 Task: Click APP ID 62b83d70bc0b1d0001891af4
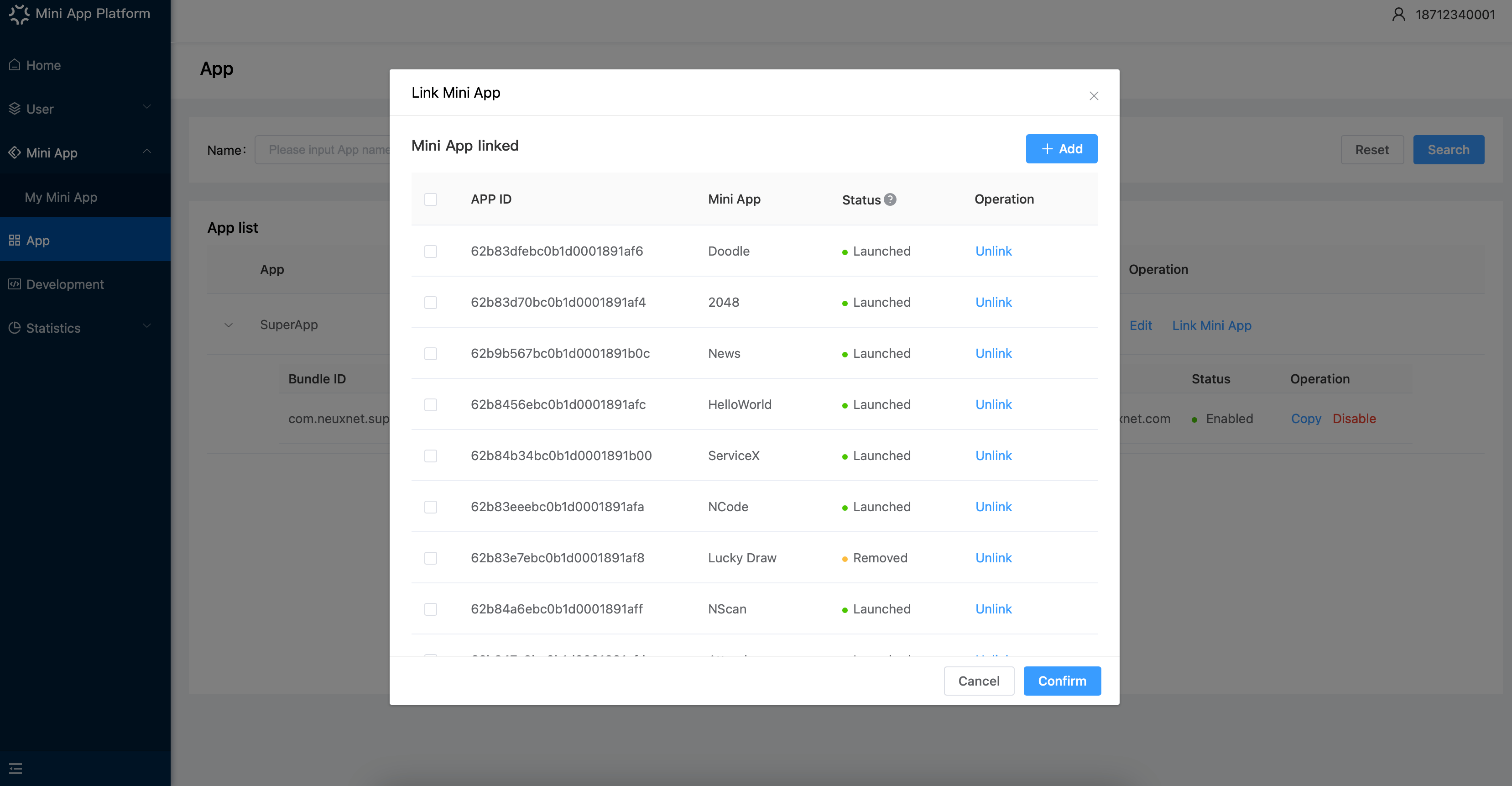[558, 302]
